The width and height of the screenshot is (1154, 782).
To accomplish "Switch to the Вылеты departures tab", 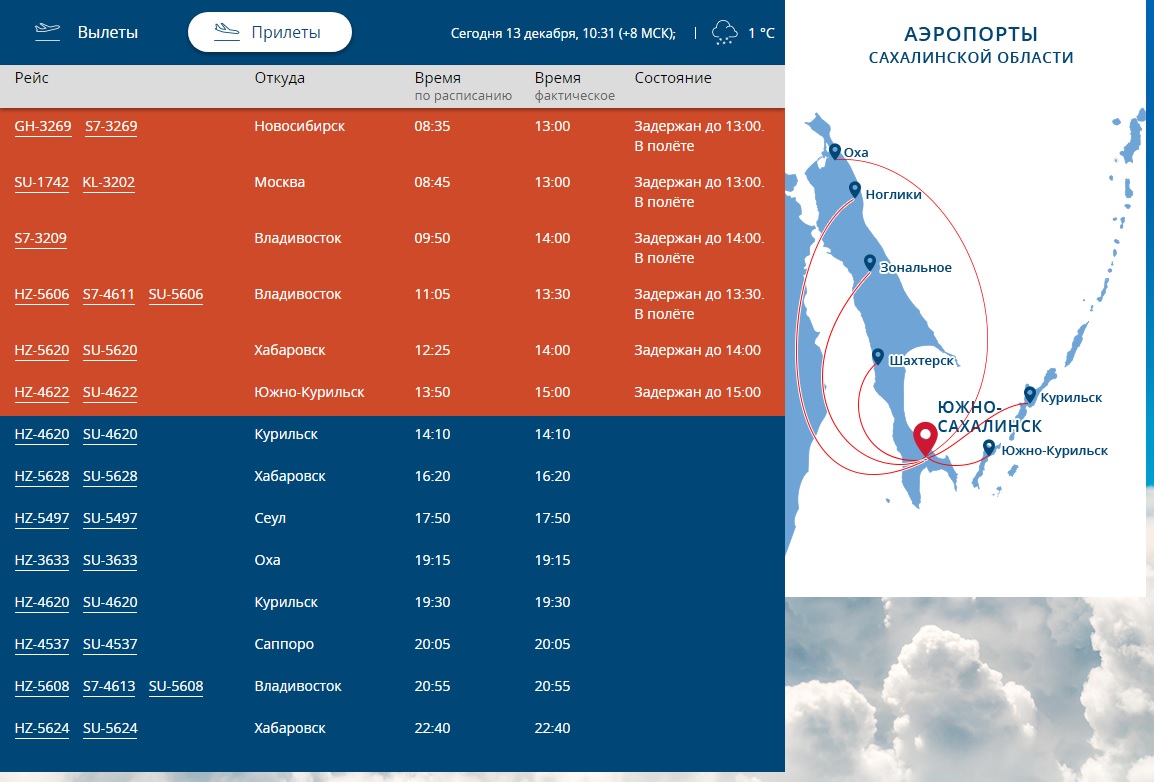I will (x=87, y=32).
